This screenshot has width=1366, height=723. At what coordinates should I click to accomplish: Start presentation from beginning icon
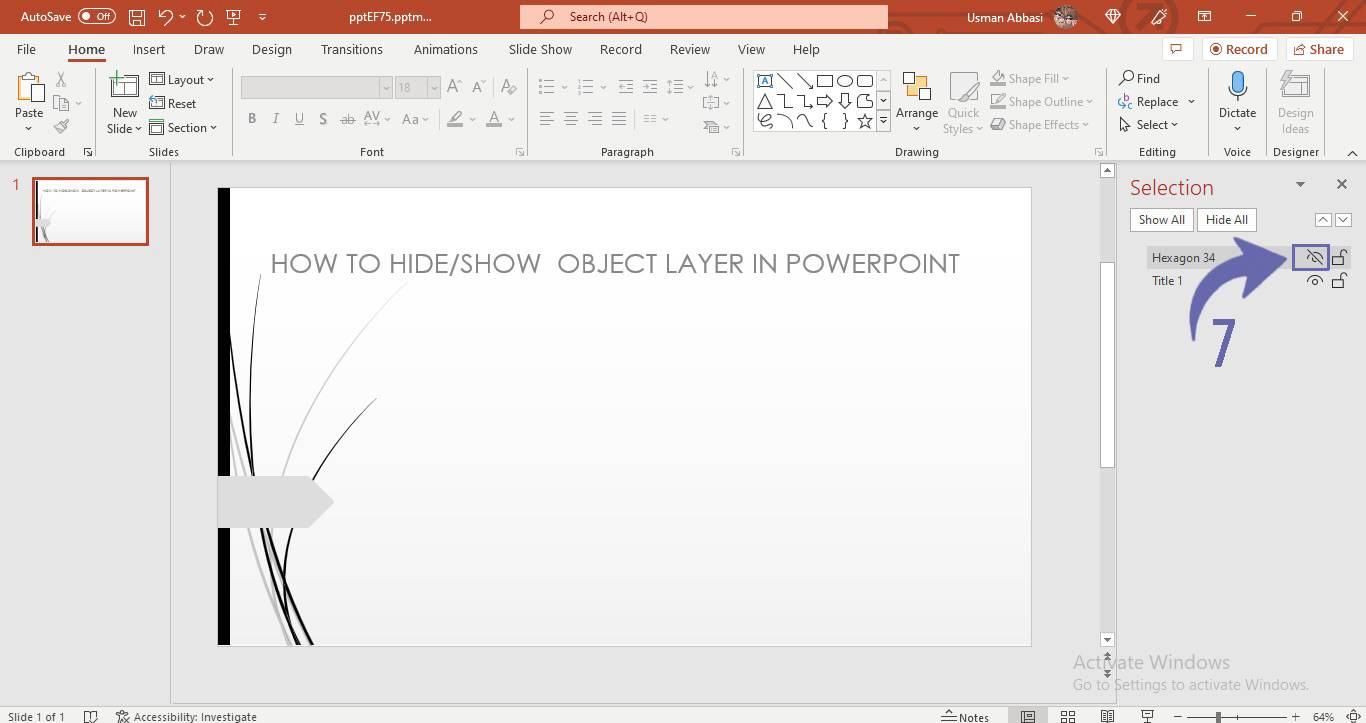click(x=233, y=17)
